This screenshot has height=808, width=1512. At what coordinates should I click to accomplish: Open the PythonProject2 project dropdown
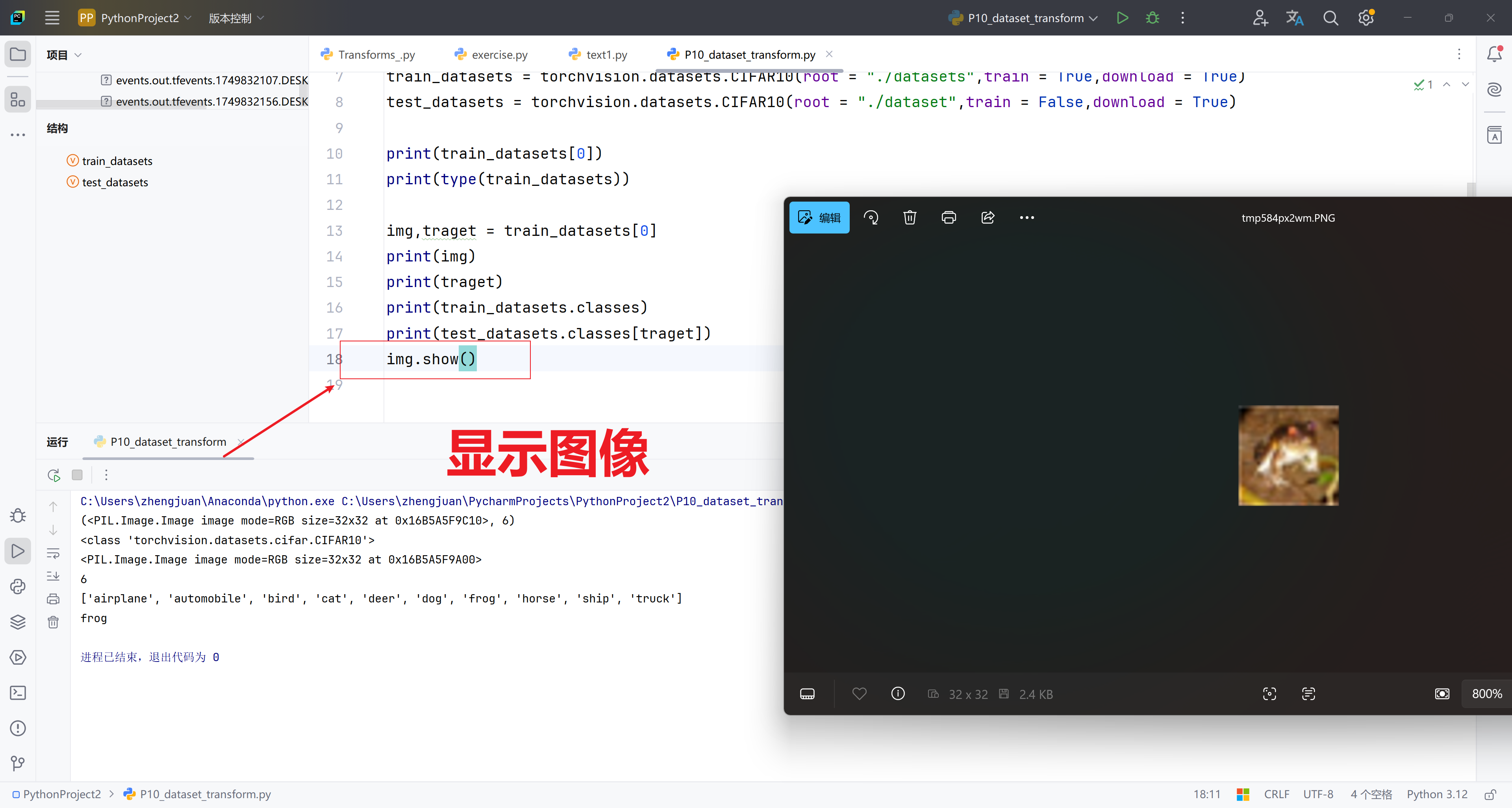(135, 18)
